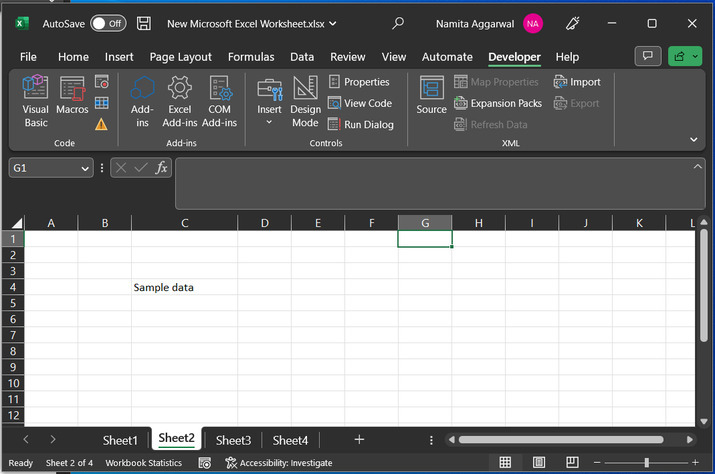This screenshot has width=715, height=474.
Task: Toggle the AutoSave switch
Action: [108, 23]
